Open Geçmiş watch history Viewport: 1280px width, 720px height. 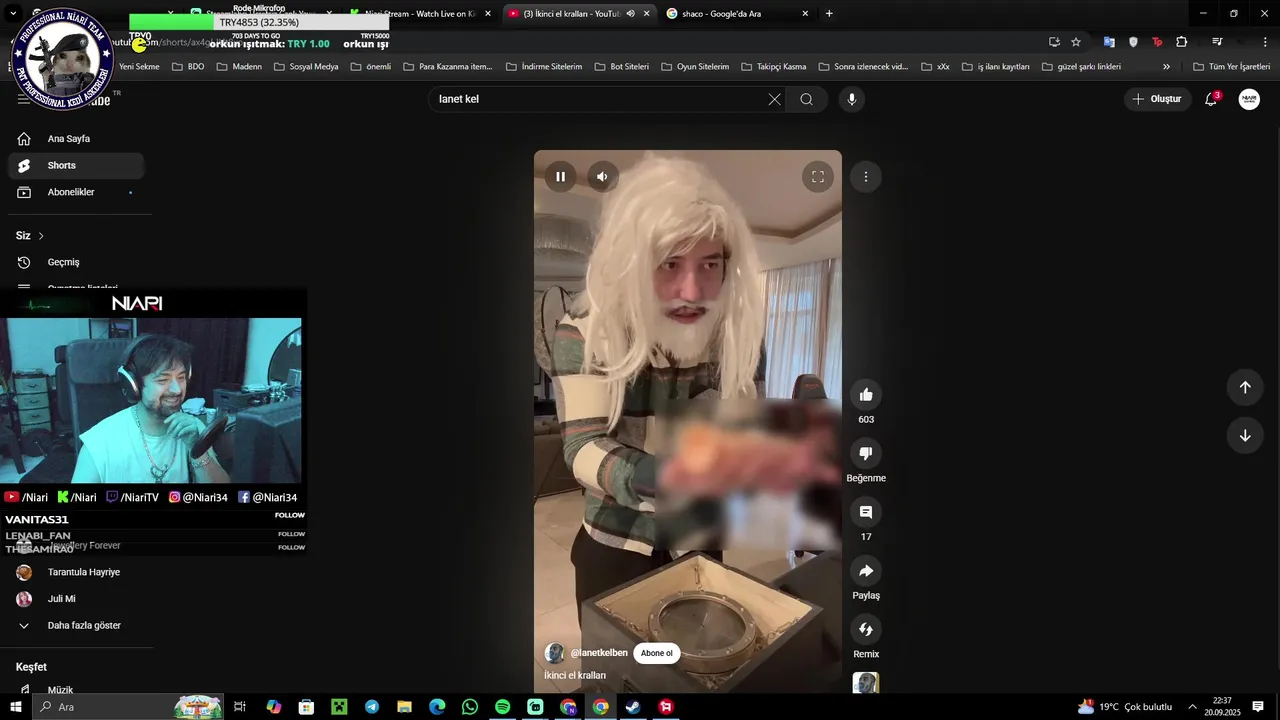pos(75,262)
